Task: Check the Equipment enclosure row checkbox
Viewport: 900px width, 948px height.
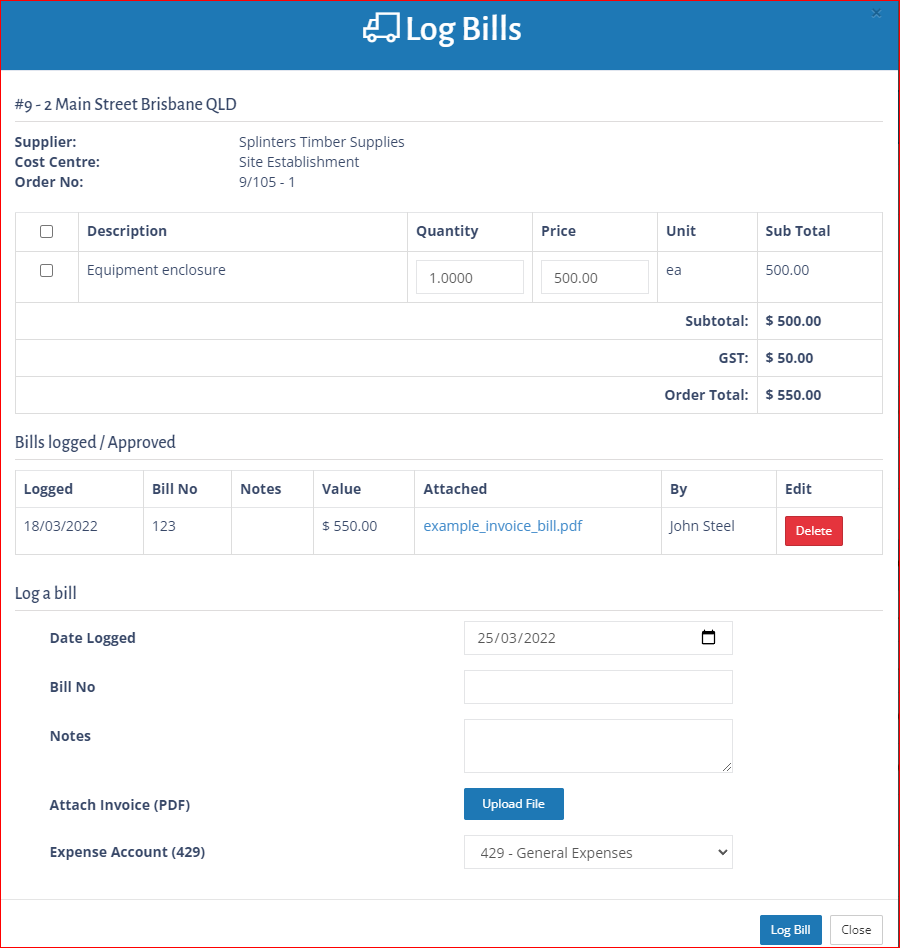Action: [x=46, y=271]
